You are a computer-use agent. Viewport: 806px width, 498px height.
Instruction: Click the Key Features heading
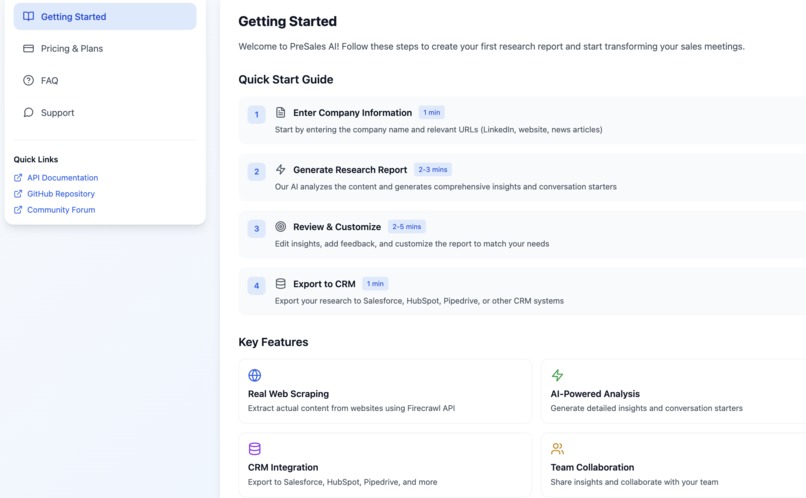273,342
